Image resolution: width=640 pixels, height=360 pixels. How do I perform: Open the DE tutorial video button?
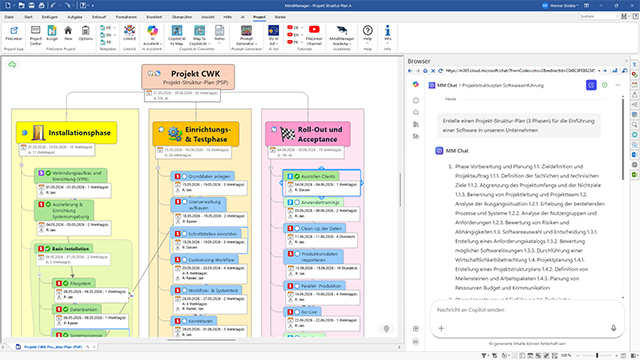(x=293, y=27)
